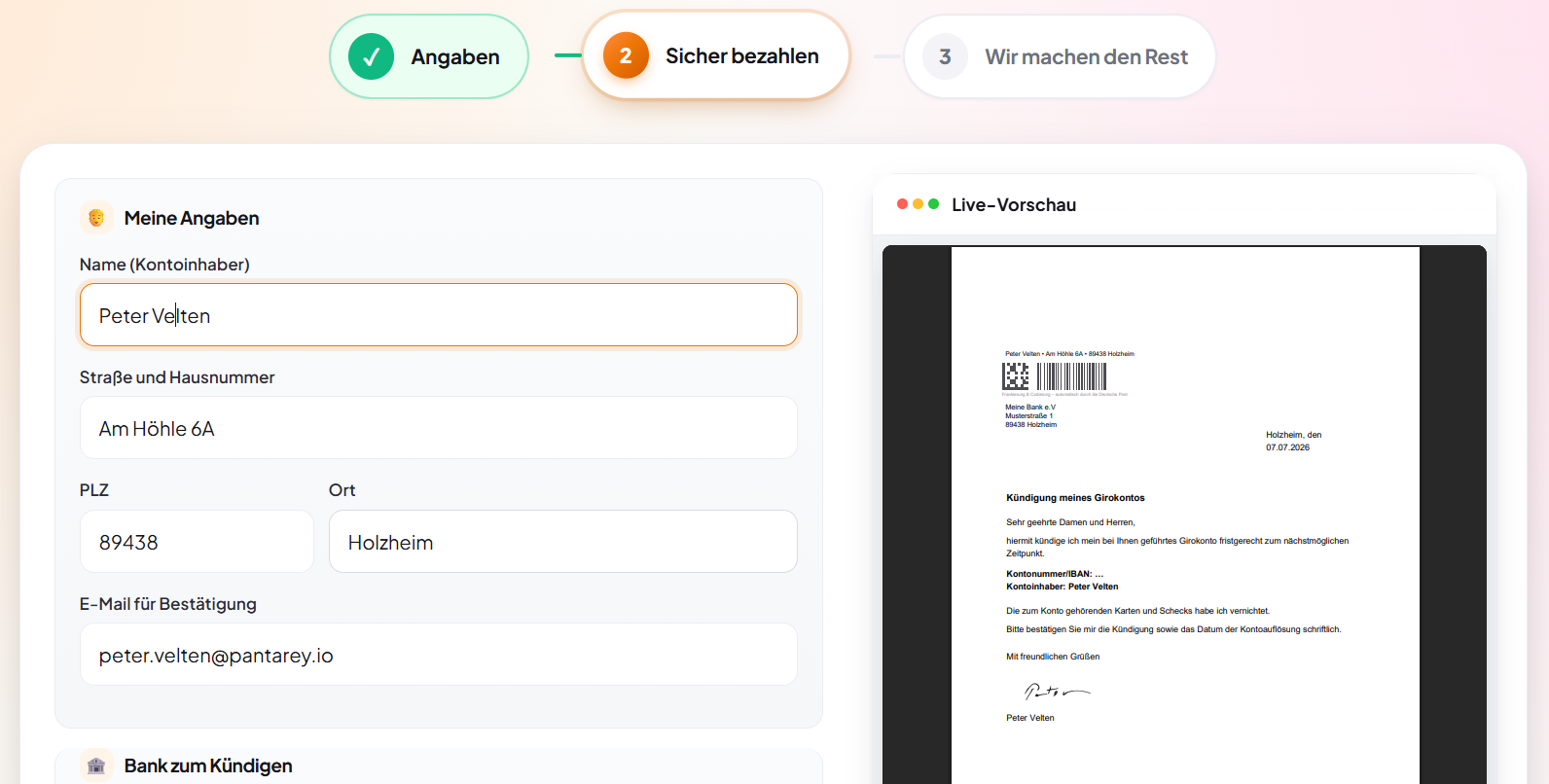Click the person emoji icon beside Meine Angaben
This screenshot has height=784, width=1549.
pos(96,218)
